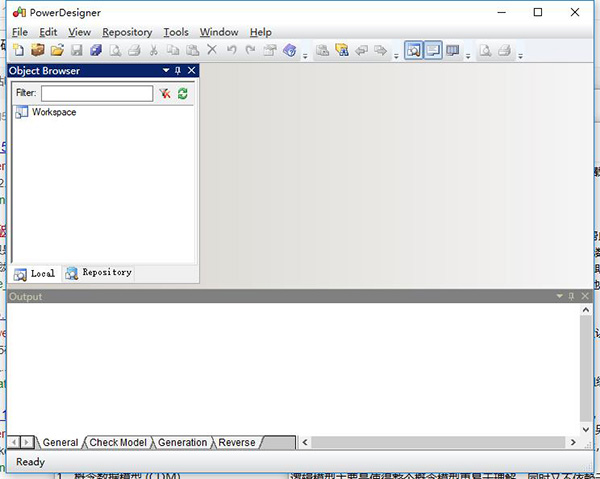Open a file using the Open folder icon
Screen dimensions: 600x479
pyautogui.click(x=57, y=50)
